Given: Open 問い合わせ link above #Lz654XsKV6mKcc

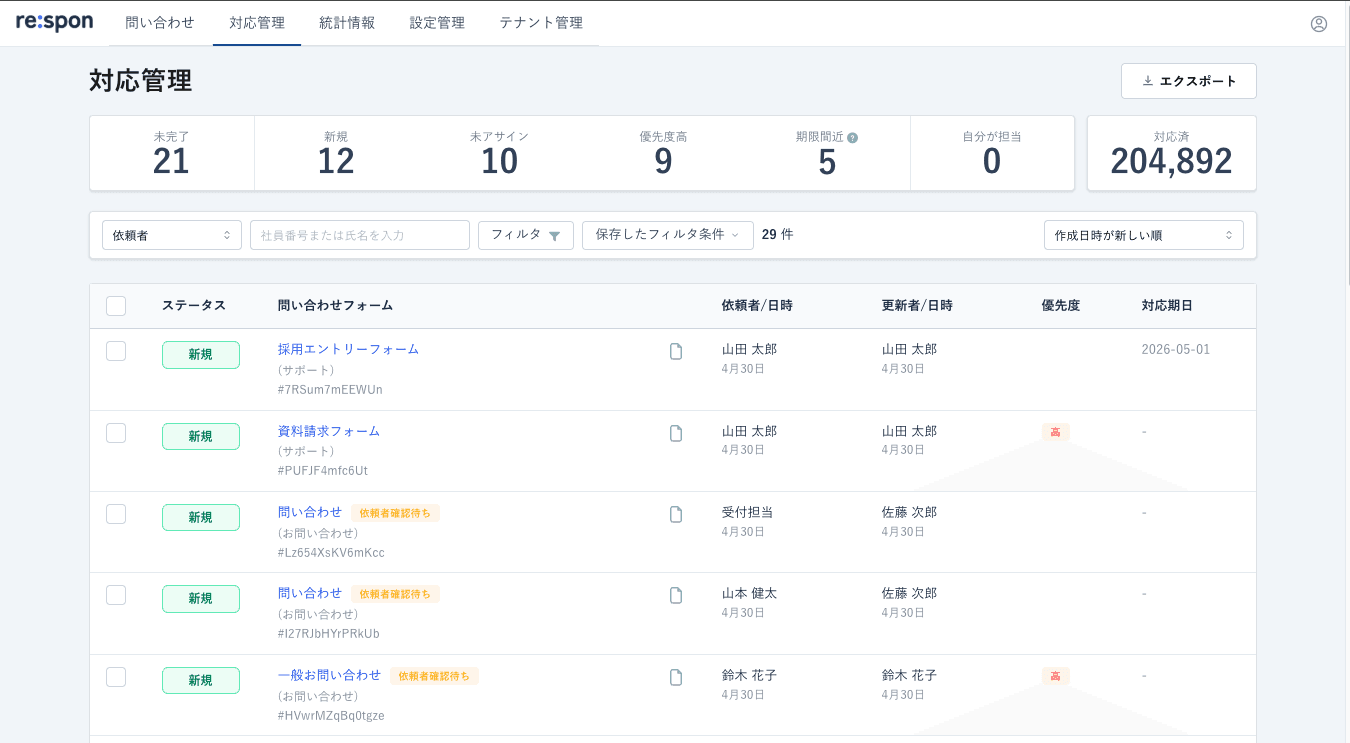Looking at the screenshot, I should tap(310, 512).
